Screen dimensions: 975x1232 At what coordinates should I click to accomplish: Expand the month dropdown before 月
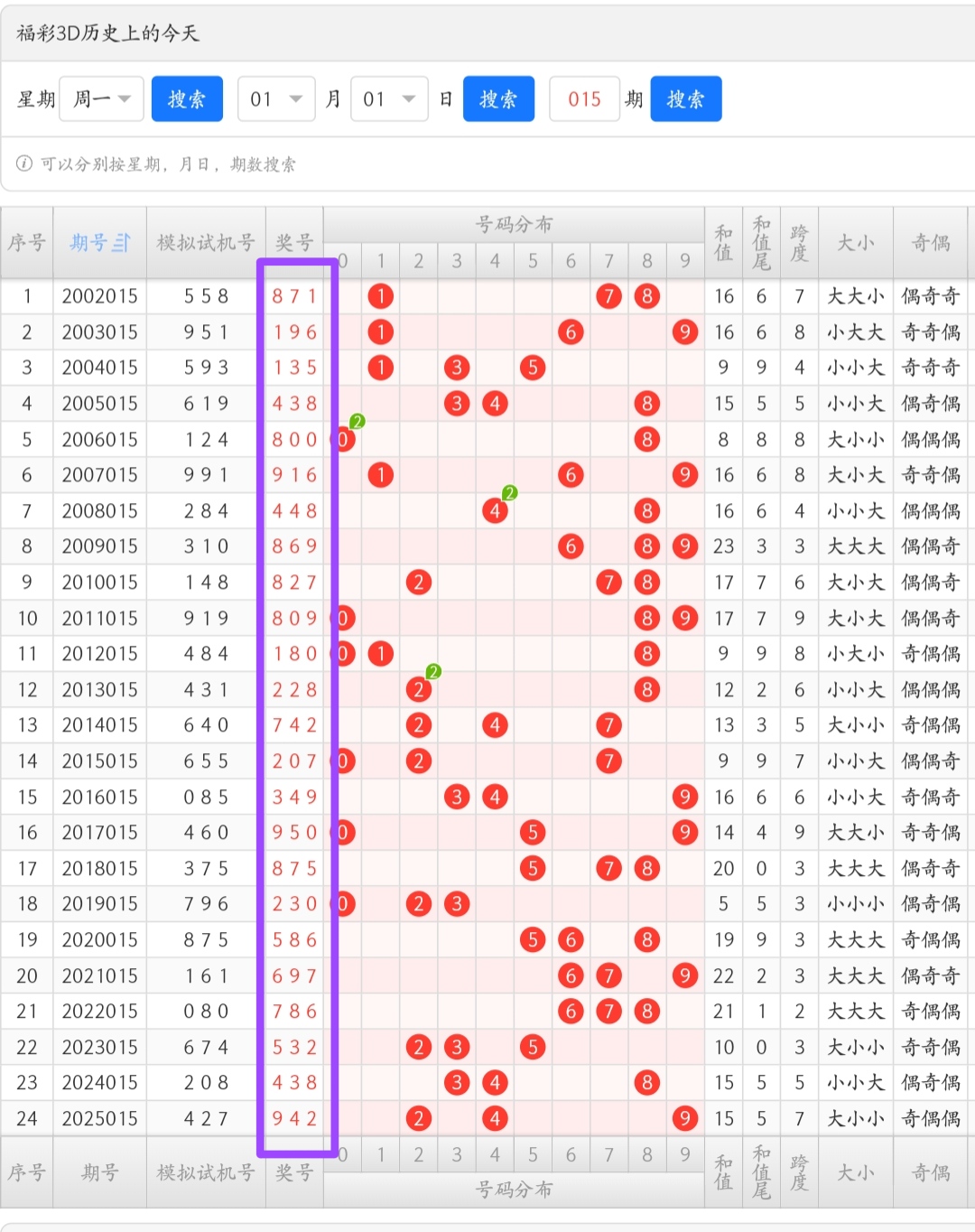pos(276,99)
